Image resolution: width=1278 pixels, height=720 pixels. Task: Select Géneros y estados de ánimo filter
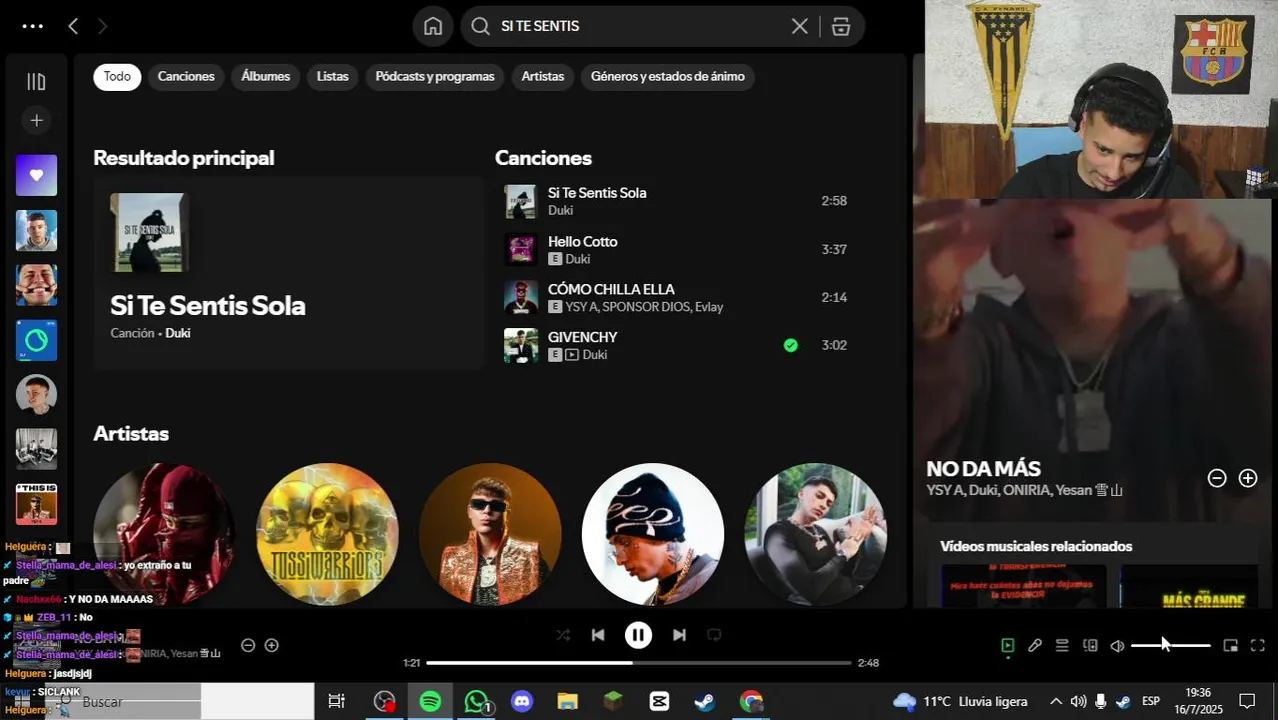[x=668, y=76]
